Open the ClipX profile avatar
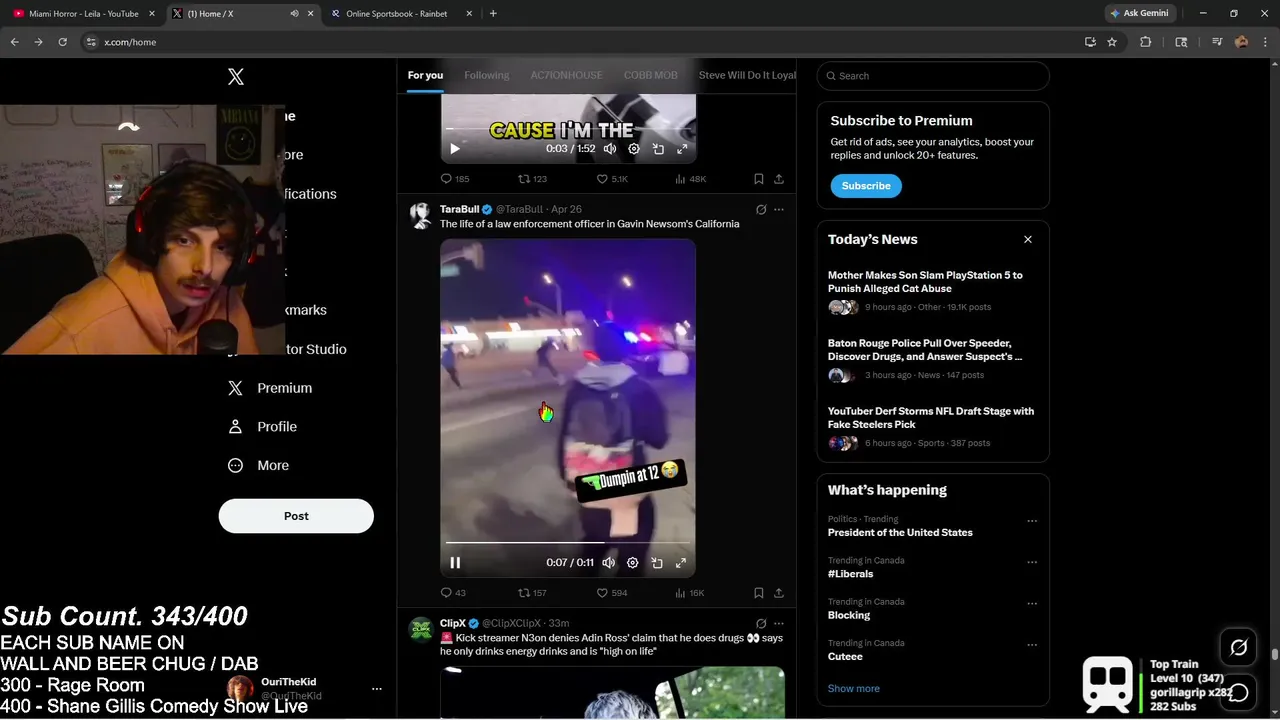Image resolution: width=1280 pixels, height=720 pixels. (421, 629)
